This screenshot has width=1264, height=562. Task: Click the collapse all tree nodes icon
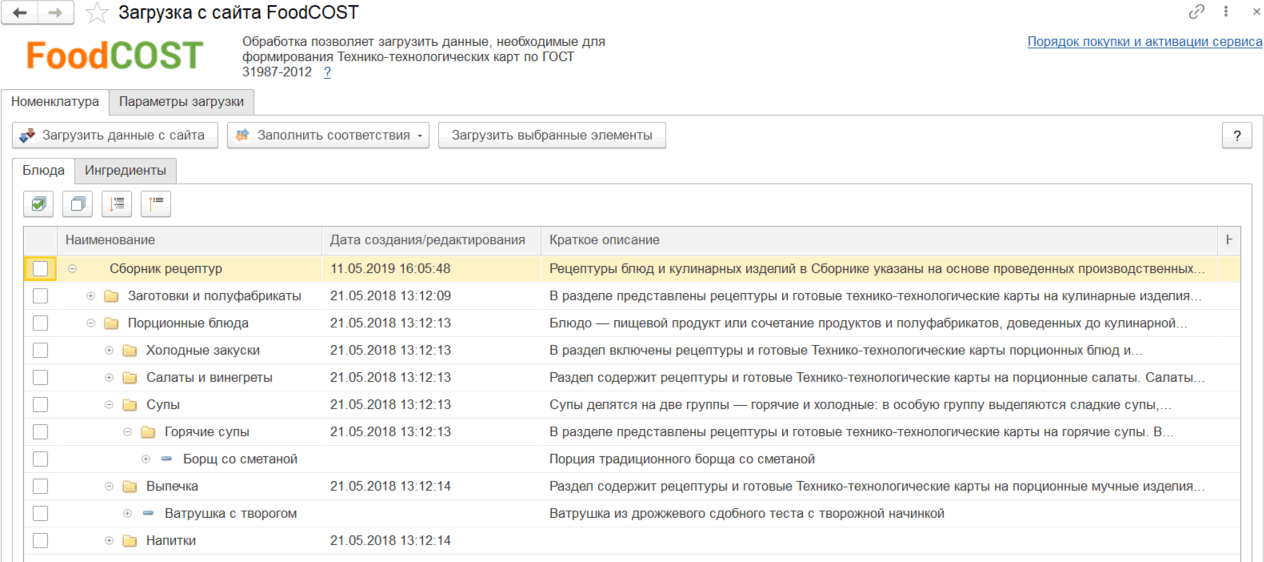[x=155, y=204]
